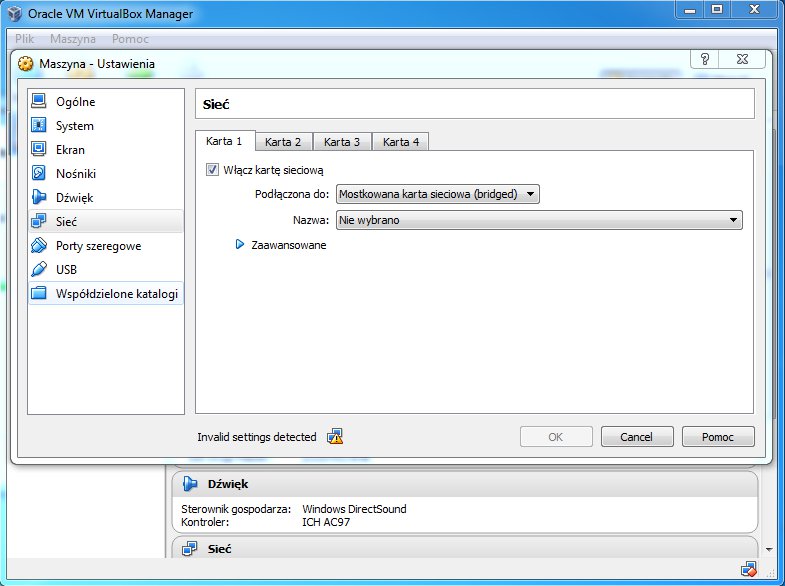Toggle Włącz kartę sieciową checkbox

click(x=212, y=170)
